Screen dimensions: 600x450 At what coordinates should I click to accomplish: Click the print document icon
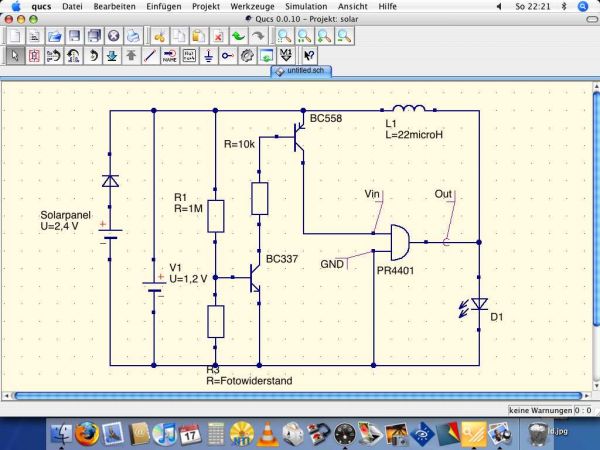click(133, 36)
